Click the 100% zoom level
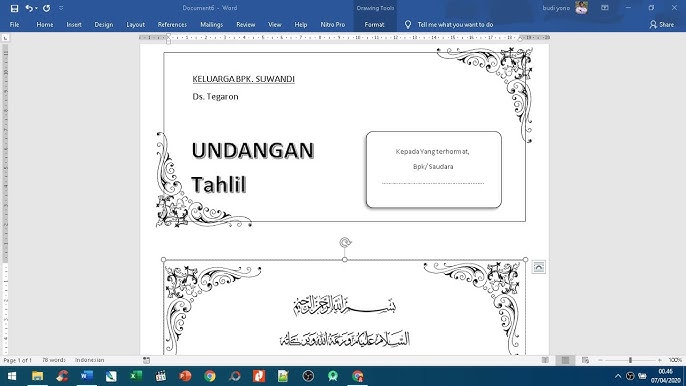686x386 pixels. click(675, 360)
